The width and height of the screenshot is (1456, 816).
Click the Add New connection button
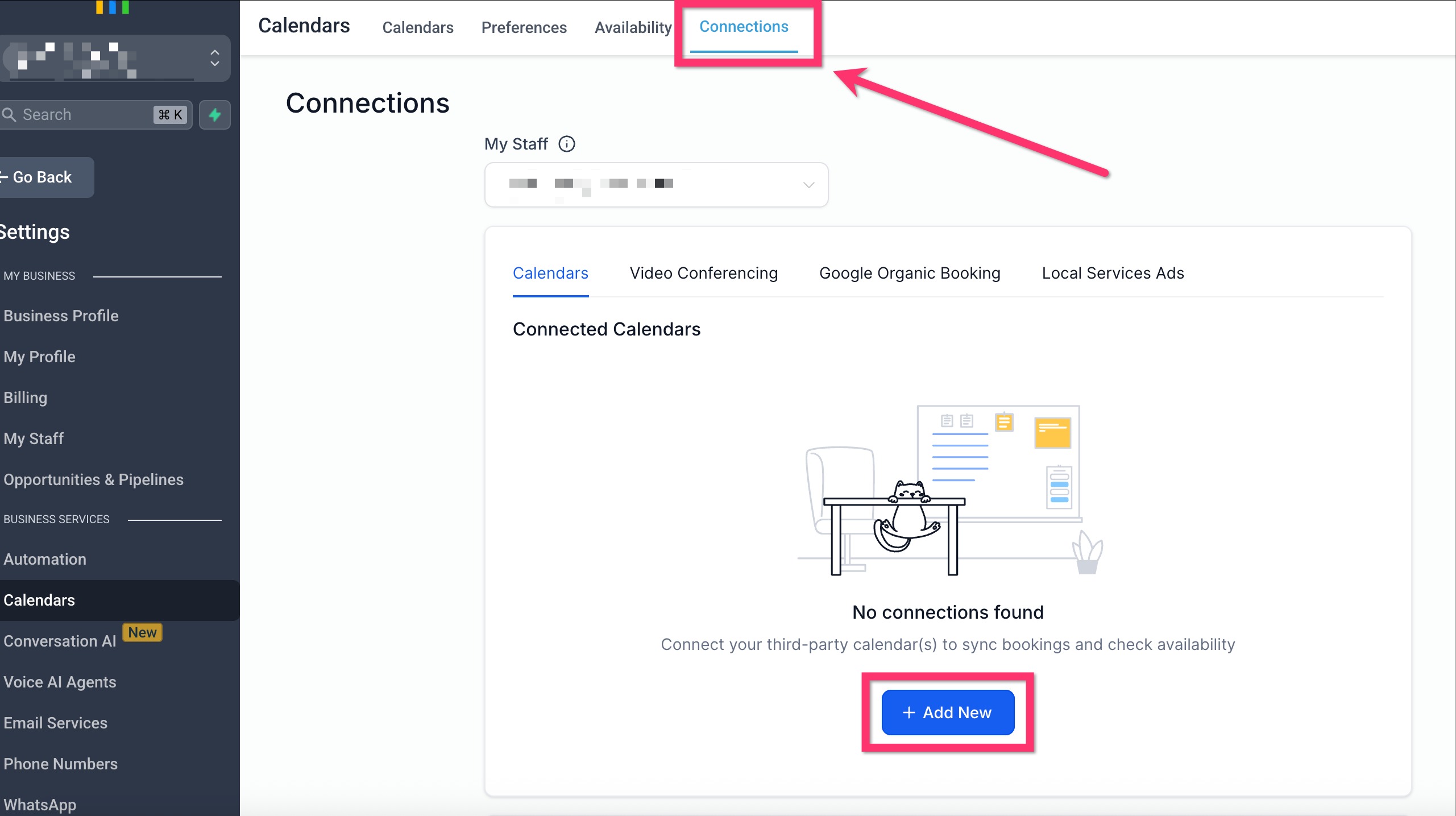click(x=948, y=713)
